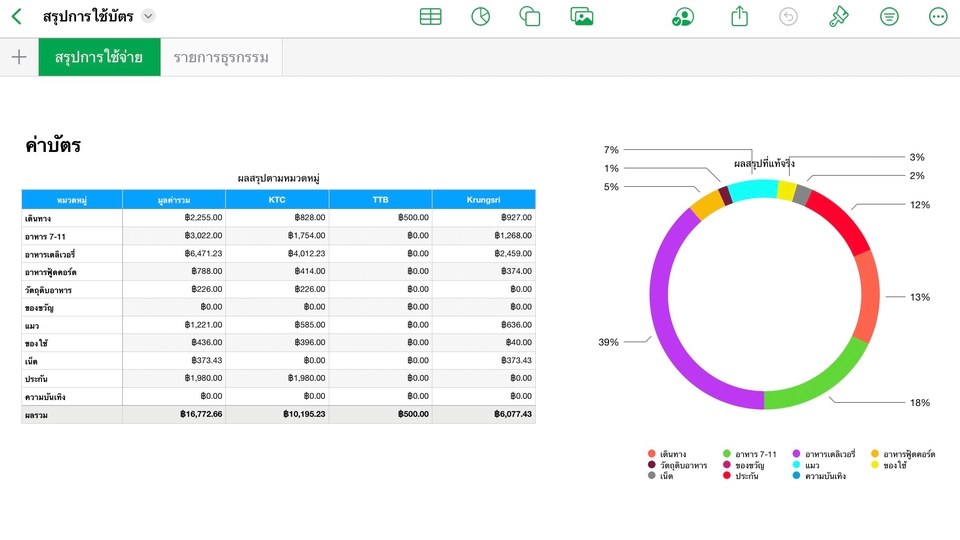Click the undo arrow icon
Screen dimensions: 960x540
[x=789, y=17]
